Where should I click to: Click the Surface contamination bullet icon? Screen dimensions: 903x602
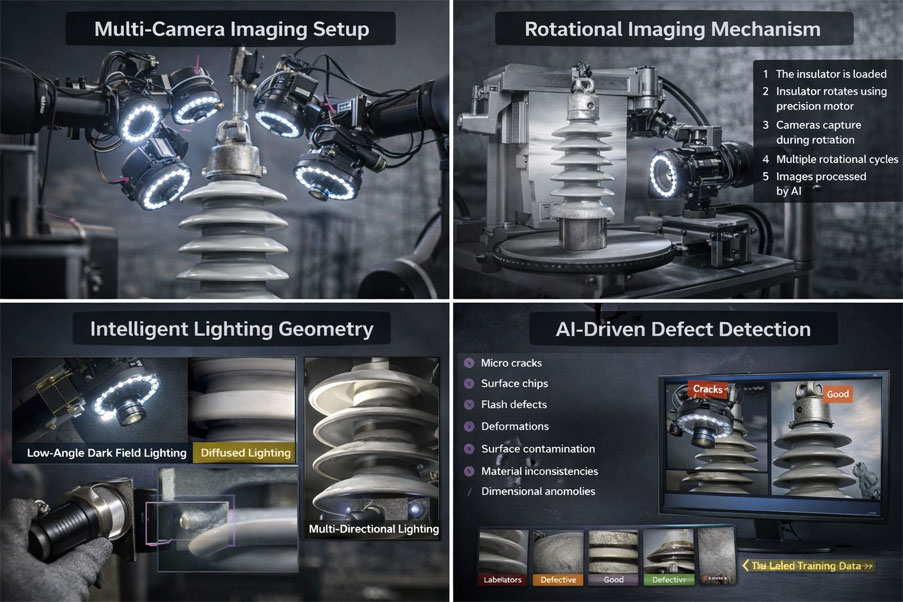coord(468,449)
